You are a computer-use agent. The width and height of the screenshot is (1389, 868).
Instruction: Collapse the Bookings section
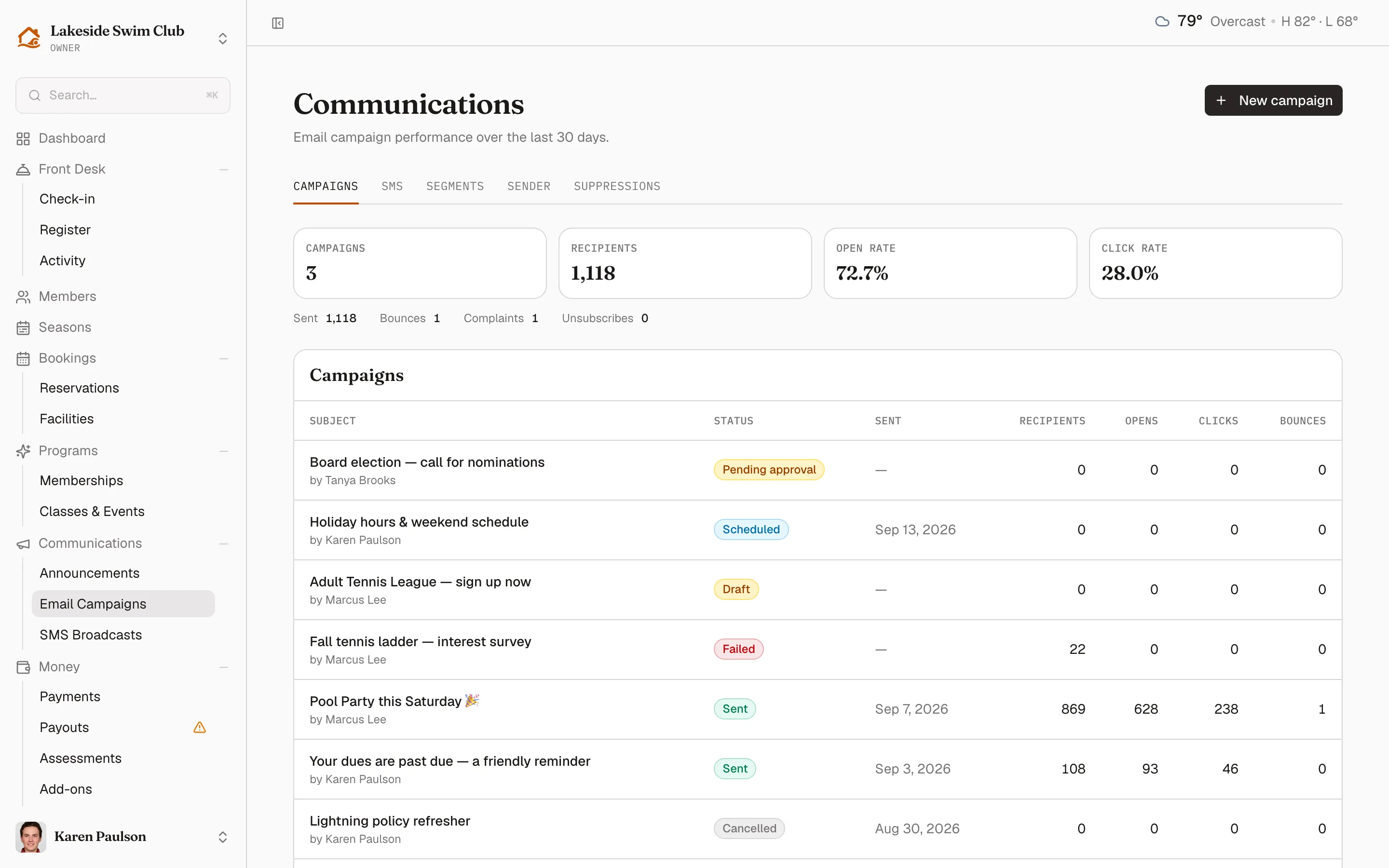coord(224,359)
